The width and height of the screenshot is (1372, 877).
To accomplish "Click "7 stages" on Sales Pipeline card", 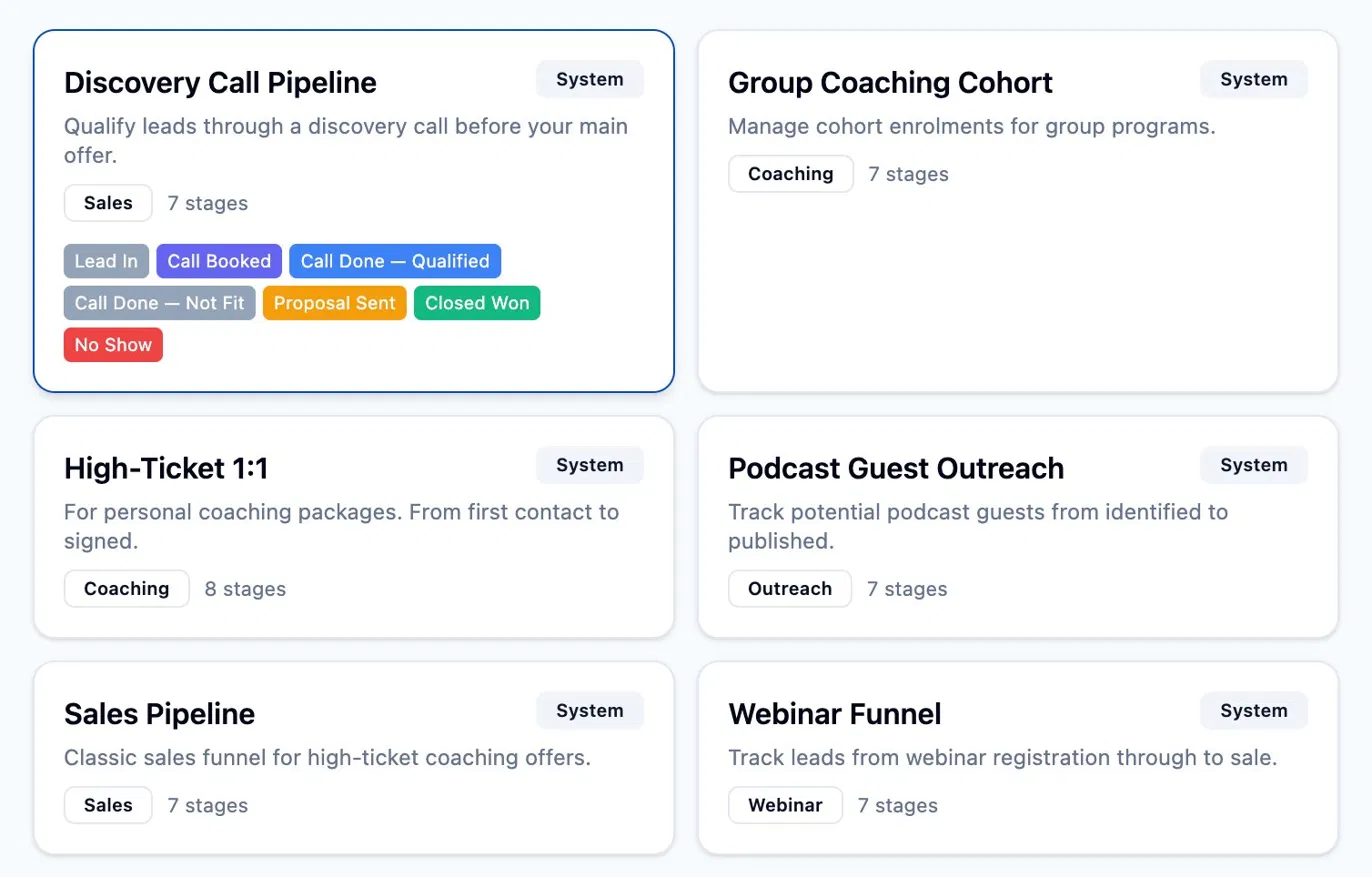I will (208, 805).
